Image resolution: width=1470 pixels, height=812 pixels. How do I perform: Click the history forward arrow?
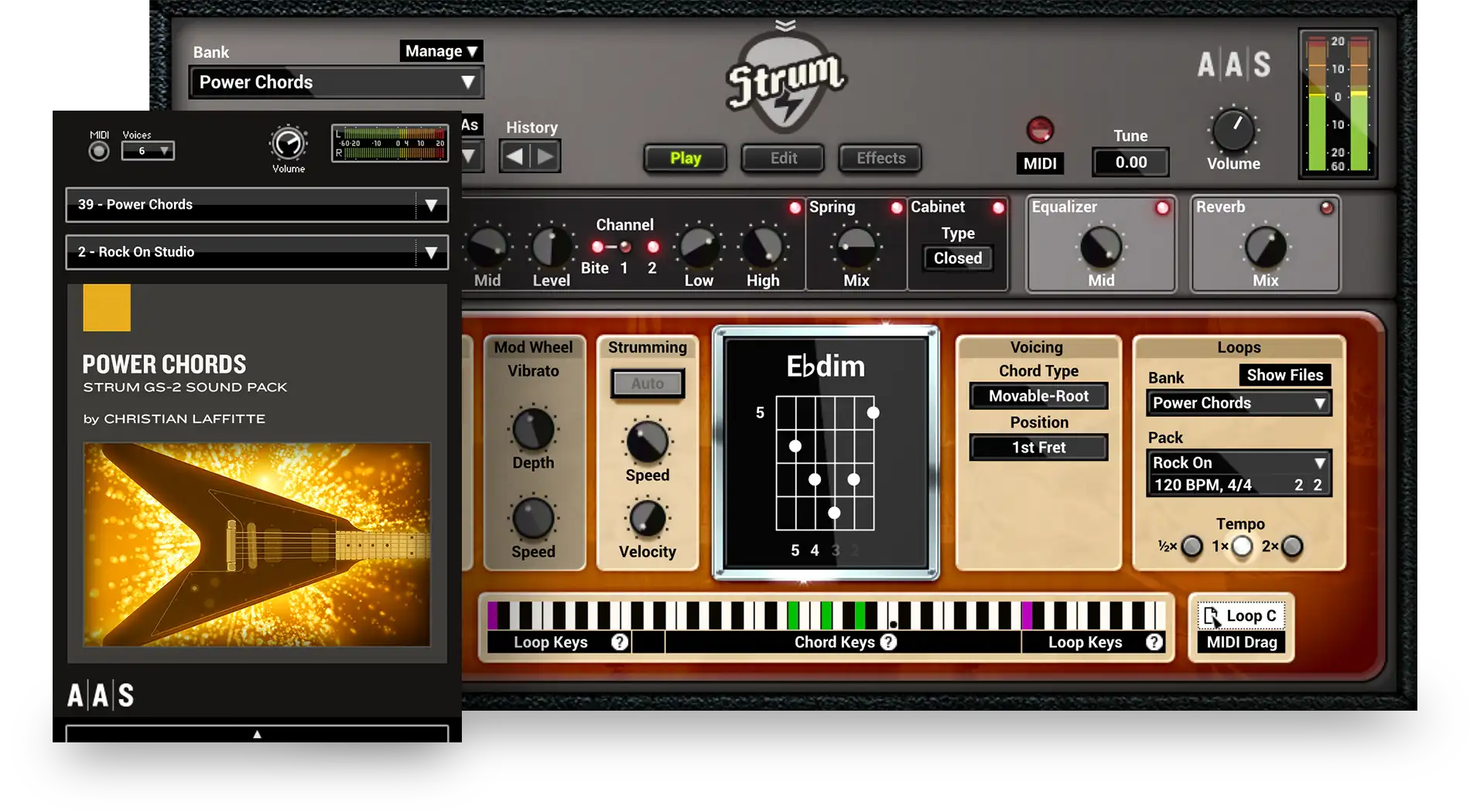pos(545,157)
